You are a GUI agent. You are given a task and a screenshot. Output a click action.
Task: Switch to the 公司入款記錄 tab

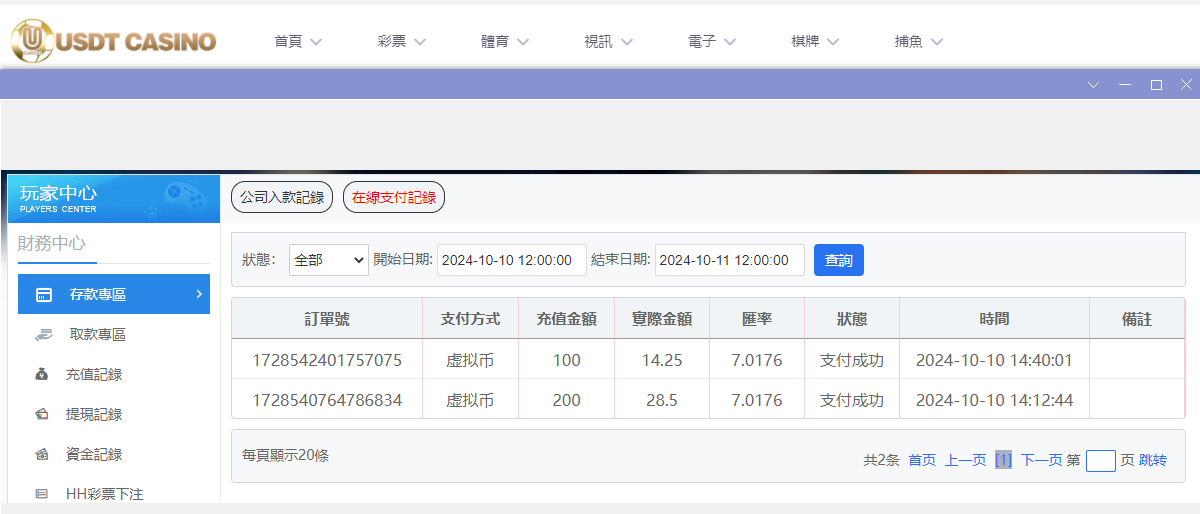pyautogui.click(x=282, y=197)
